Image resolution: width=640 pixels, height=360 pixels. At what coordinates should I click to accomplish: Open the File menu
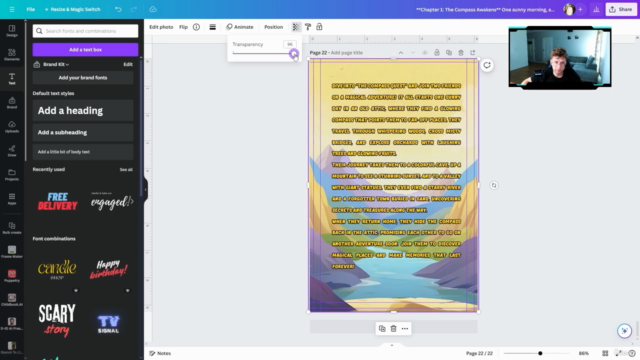(x=31, y=9)
